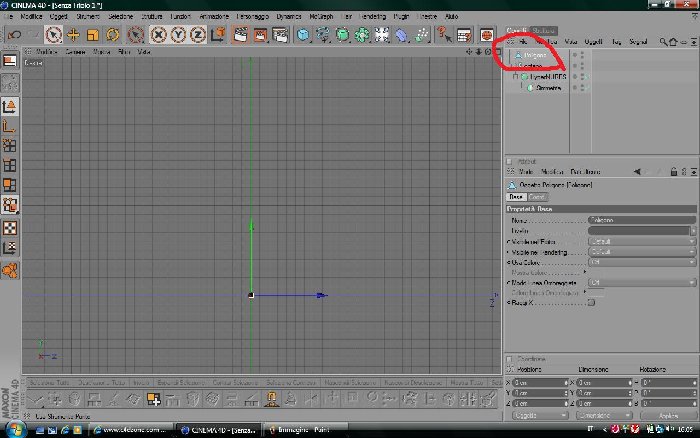Image resolution: width=700 pixels, height=438 pixels.
Task: Open the Plugin menu
Action: [401, 17]
